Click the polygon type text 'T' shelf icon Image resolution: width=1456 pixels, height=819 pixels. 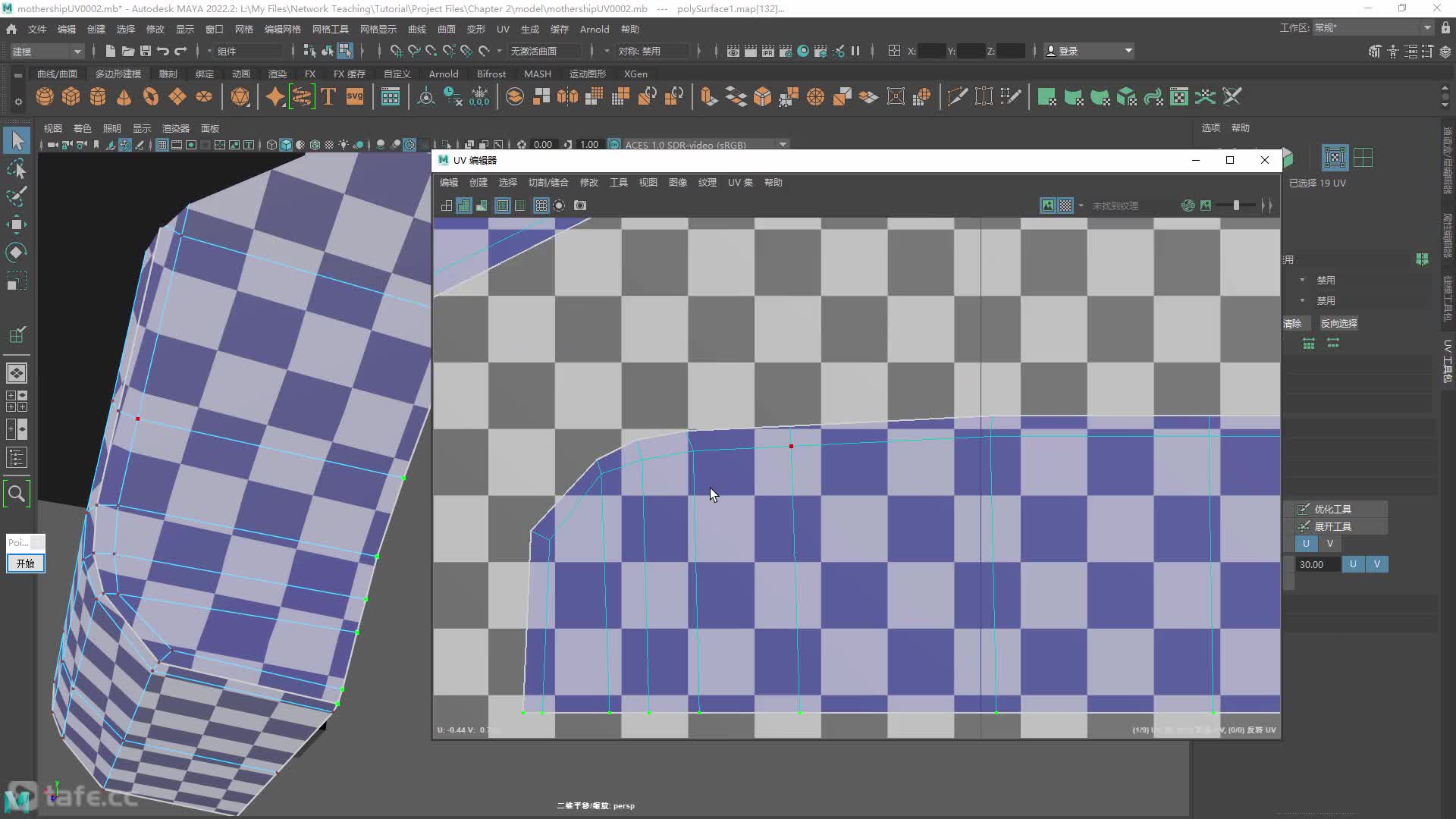(x=328, y=97)
